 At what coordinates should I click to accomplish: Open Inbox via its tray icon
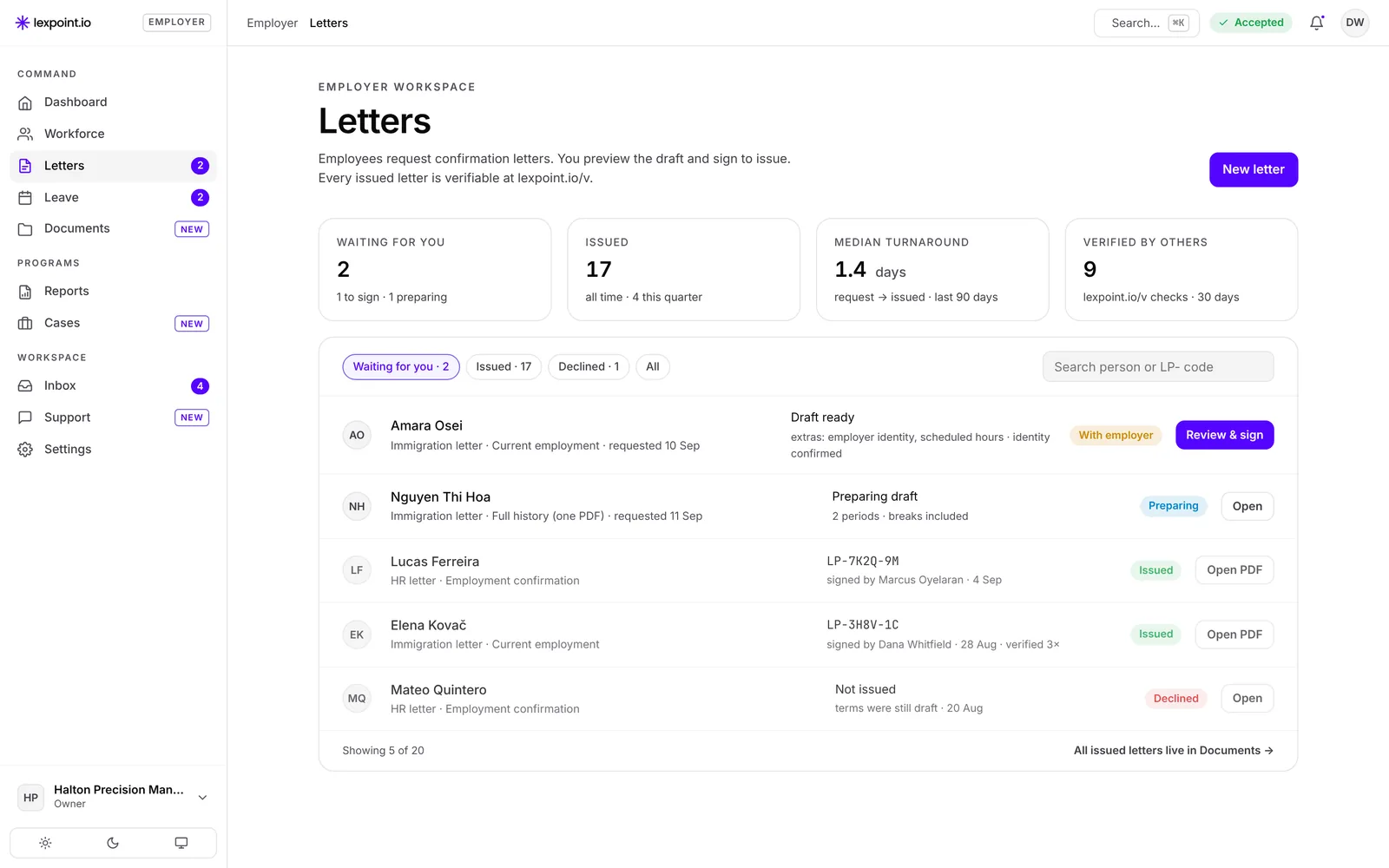[x=25, y=385]
